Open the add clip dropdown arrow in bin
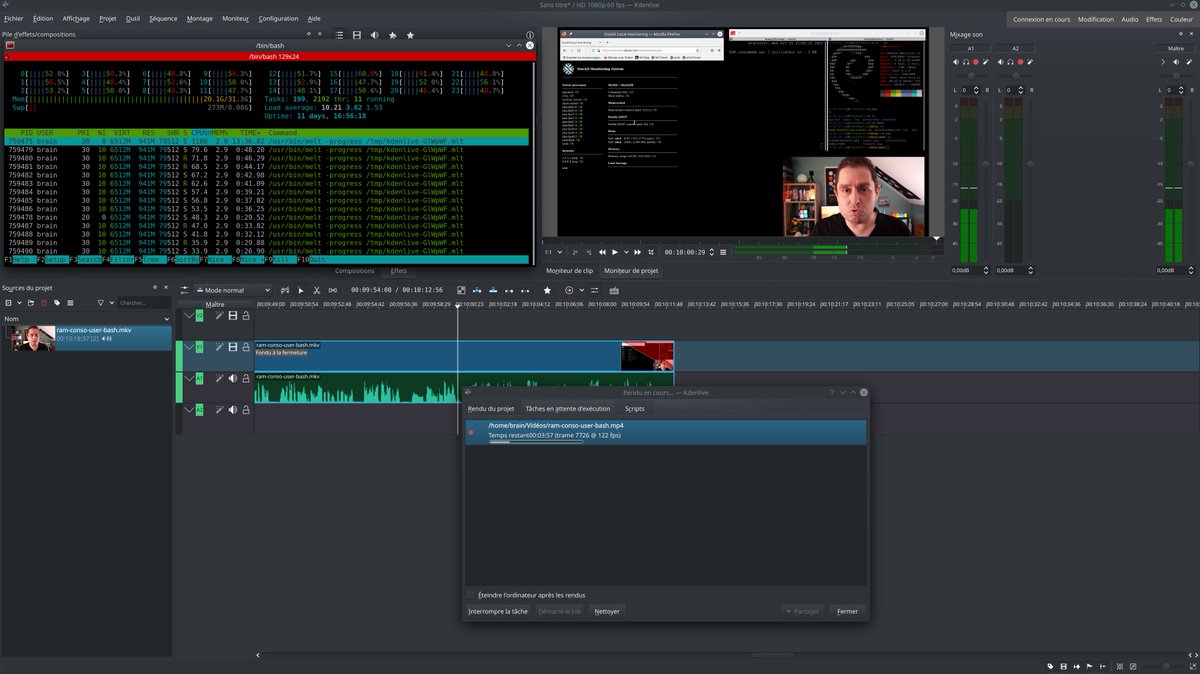This screenshot has height=674, width=1200. (19, 303)
